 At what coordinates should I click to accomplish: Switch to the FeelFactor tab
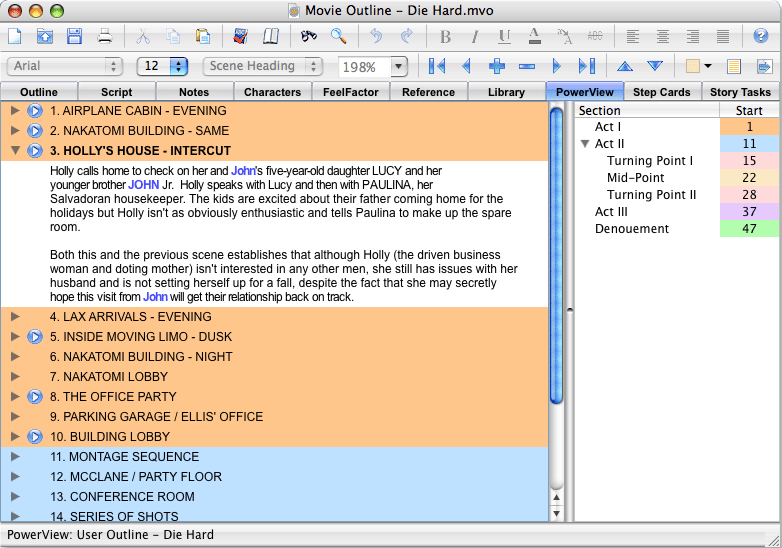point(351,92)
